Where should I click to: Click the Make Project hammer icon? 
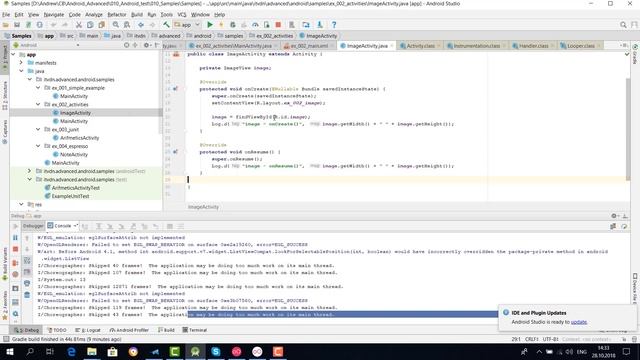click(166, 25)
